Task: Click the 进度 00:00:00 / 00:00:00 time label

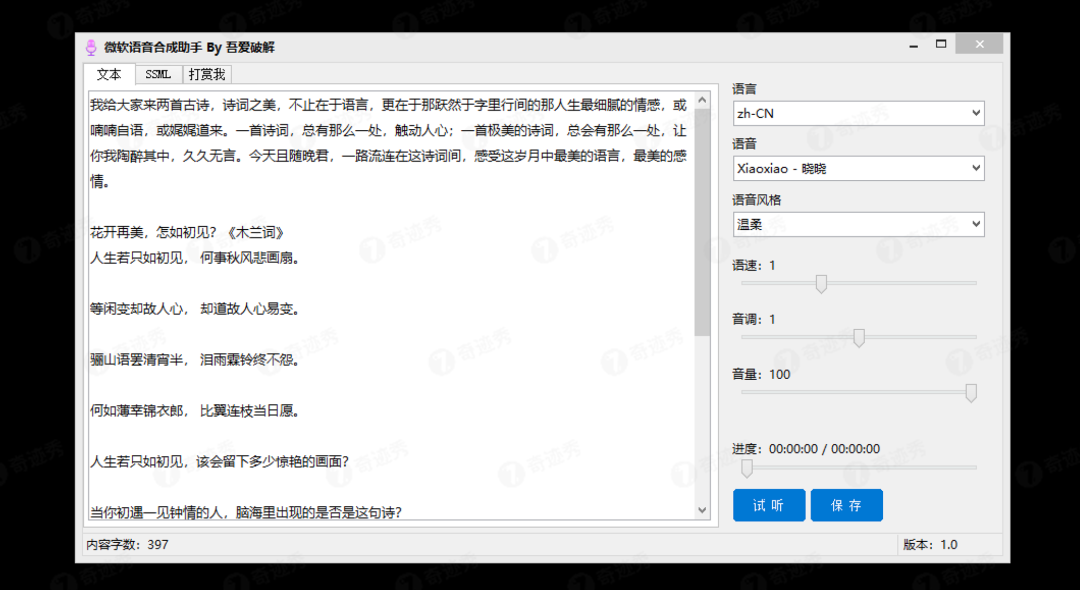Action: click(x=806, y=449)
